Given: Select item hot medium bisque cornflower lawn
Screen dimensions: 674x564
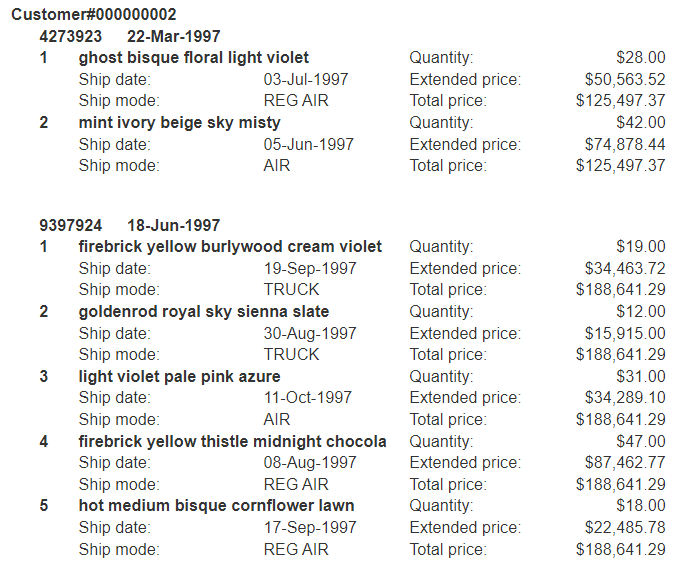Looking at the screenshot, I should coord(217,505).
